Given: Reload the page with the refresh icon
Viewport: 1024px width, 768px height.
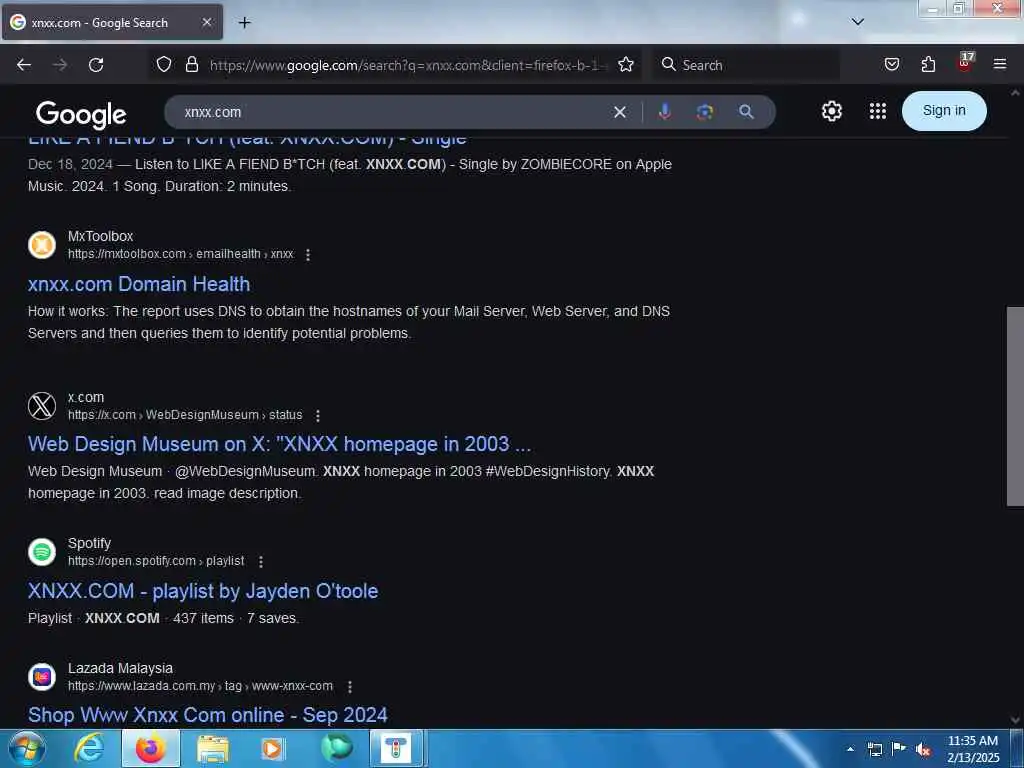Looking at the screenshot, I should pos(96,65).
